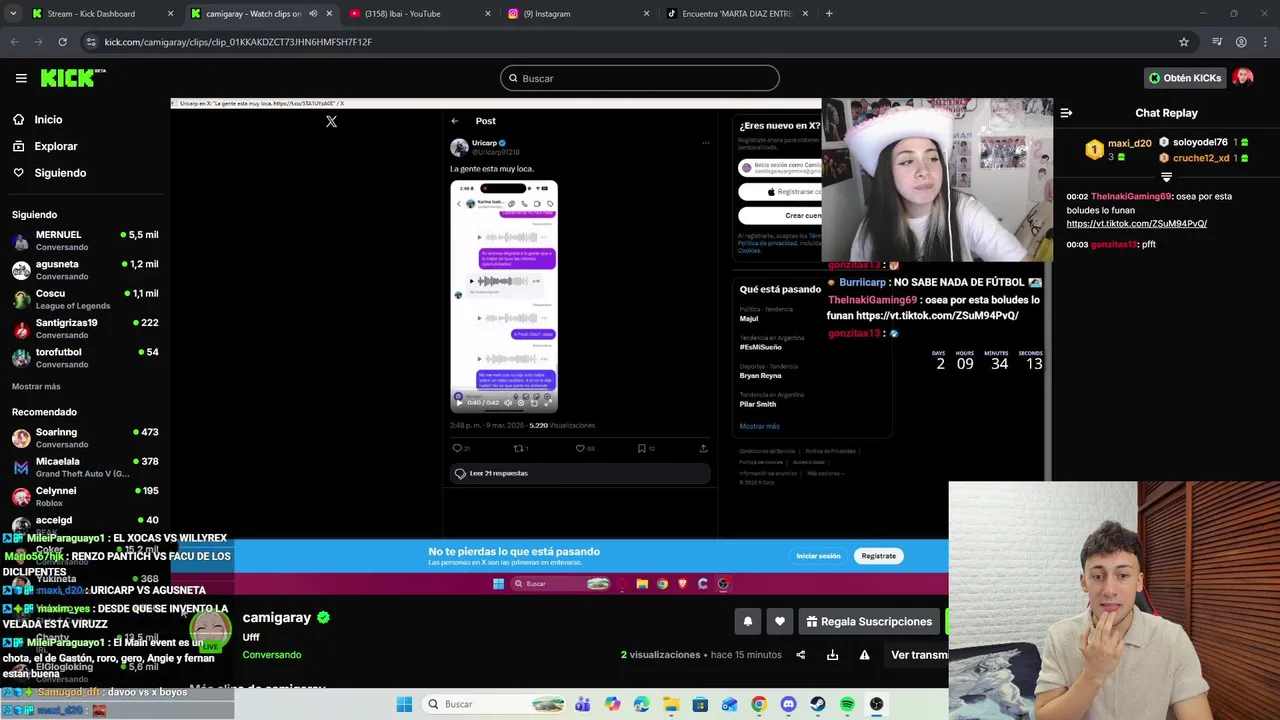
Task: Open the agusneta channel
Action: pyautogui.click(x=85, y=270)
